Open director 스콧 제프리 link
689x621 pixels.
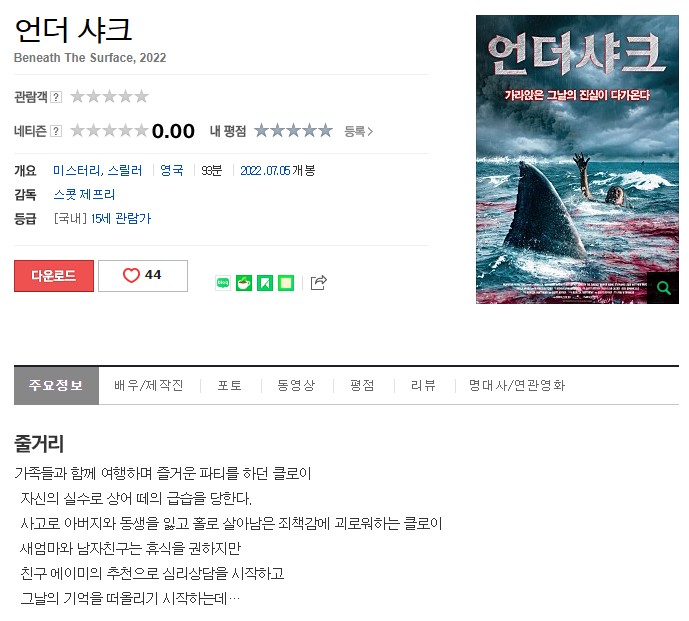point(84,194)
